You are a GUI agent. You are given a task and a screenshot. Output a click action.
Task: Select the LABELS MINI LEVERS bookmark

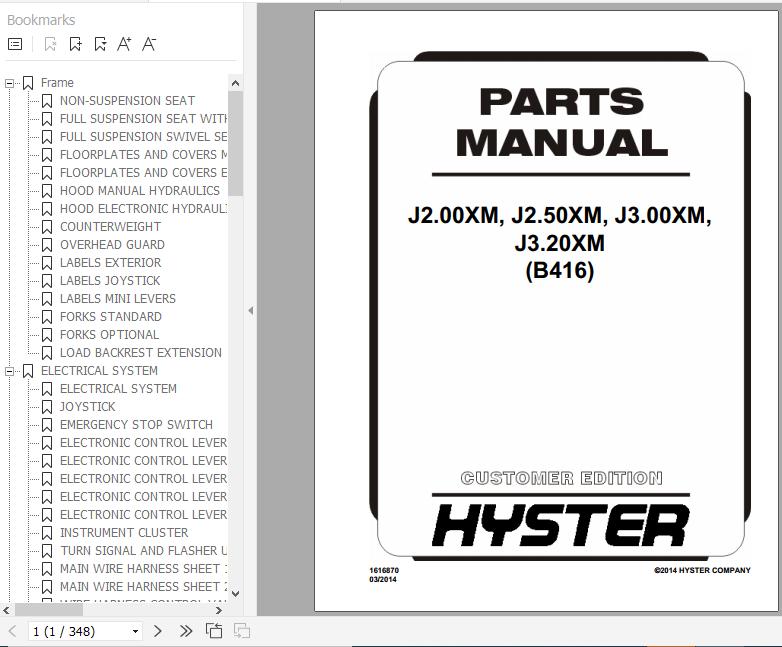coord(118,298)
